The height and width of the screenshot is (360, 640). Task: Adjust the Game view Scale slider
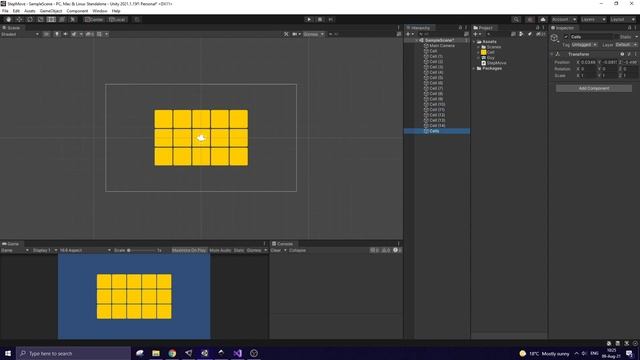tap(141, 250)
